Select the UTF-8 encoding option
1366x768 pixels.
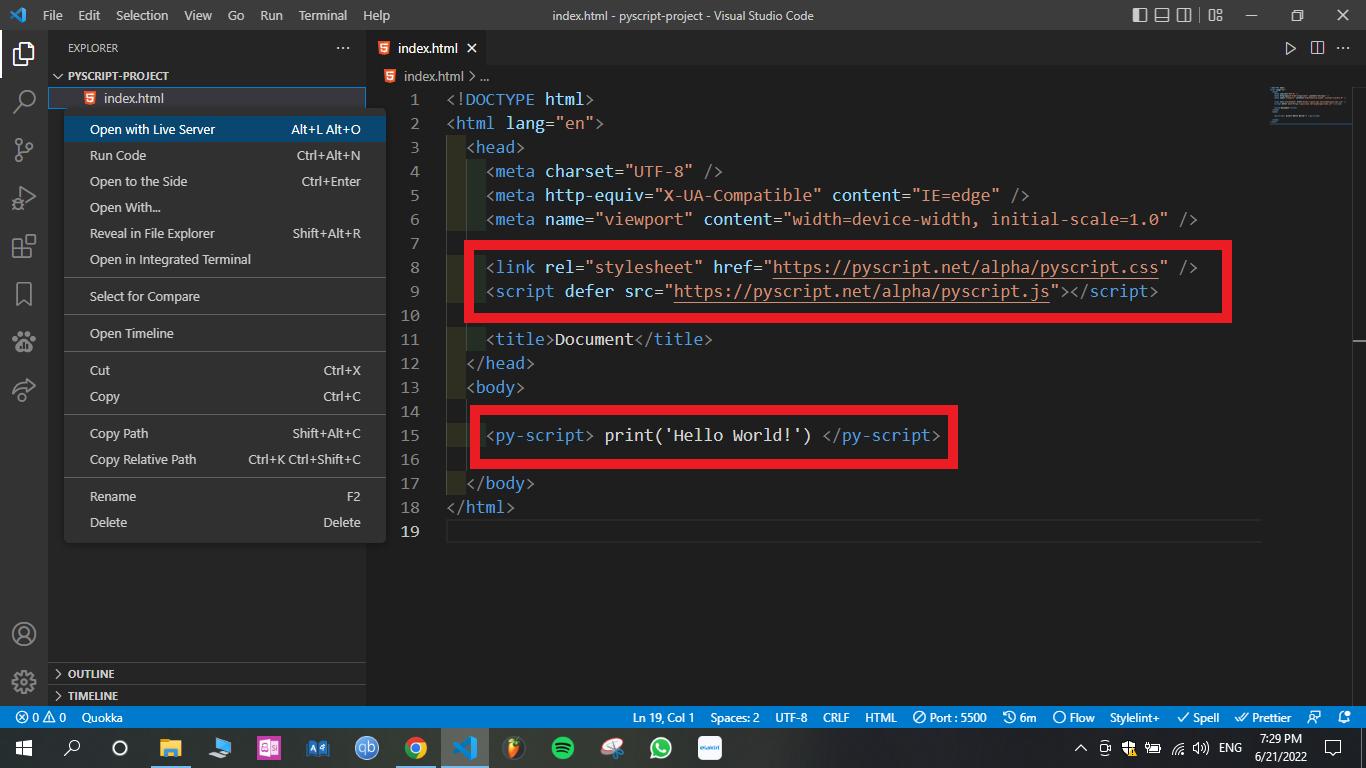click(791, 718)
